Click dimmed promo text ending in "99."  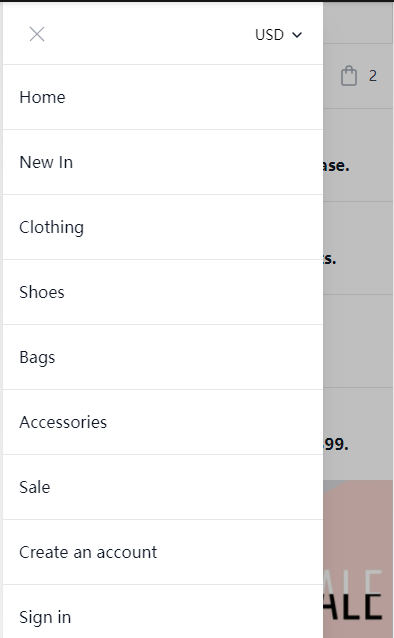point(336,444)
